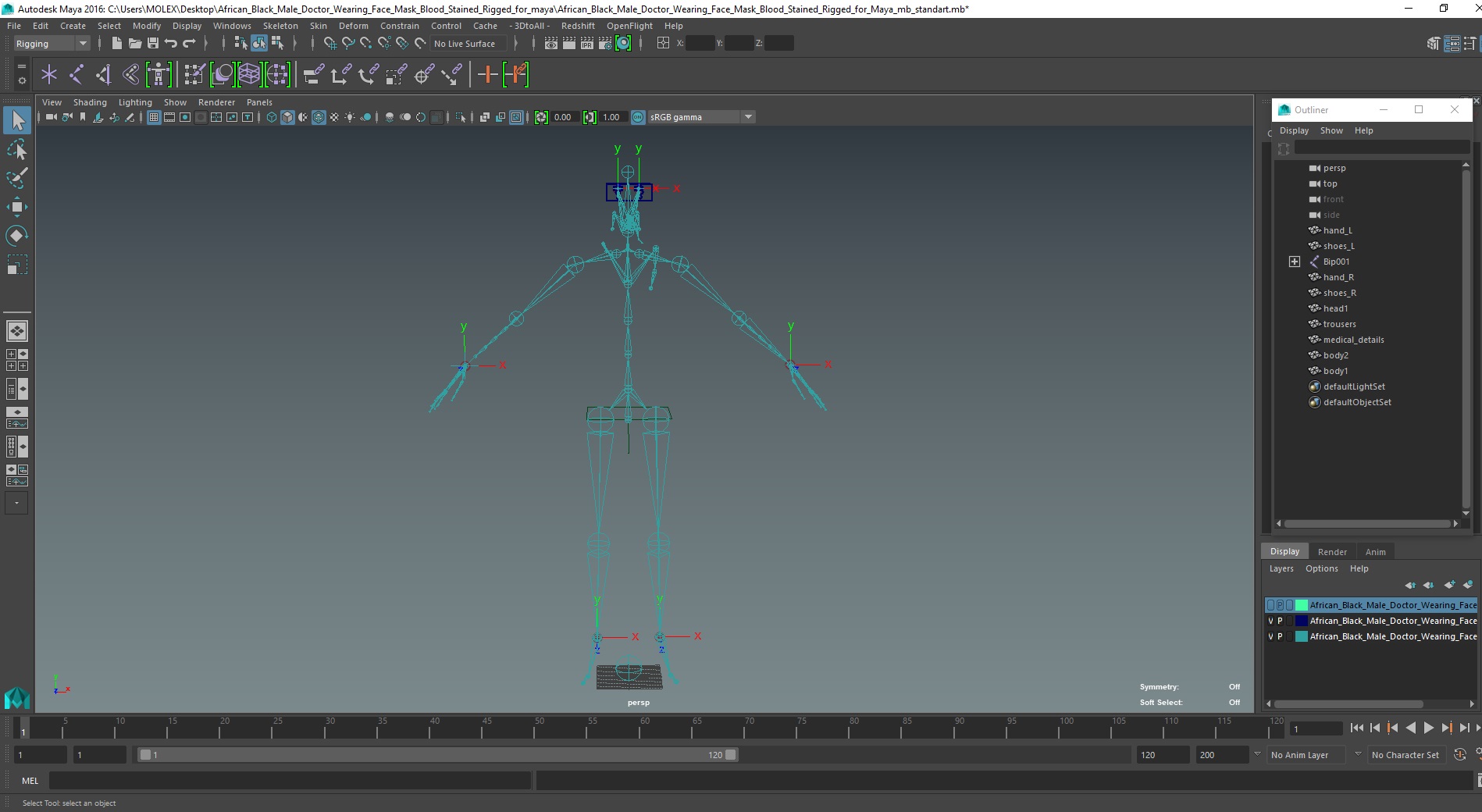
Task: Click the teal color swatch of third layer
Action: coord(1302,636)
